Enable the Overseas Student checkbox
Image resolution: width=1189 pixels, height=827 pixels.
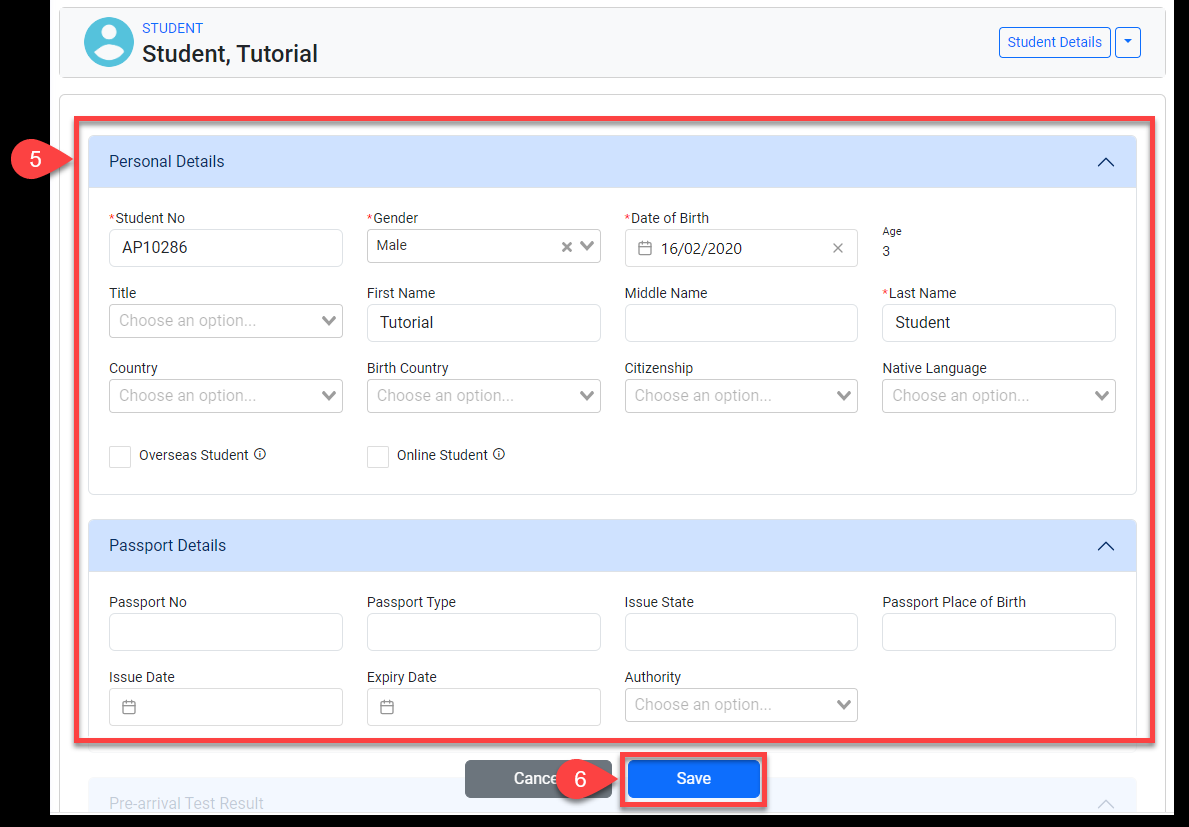(120, 456)
